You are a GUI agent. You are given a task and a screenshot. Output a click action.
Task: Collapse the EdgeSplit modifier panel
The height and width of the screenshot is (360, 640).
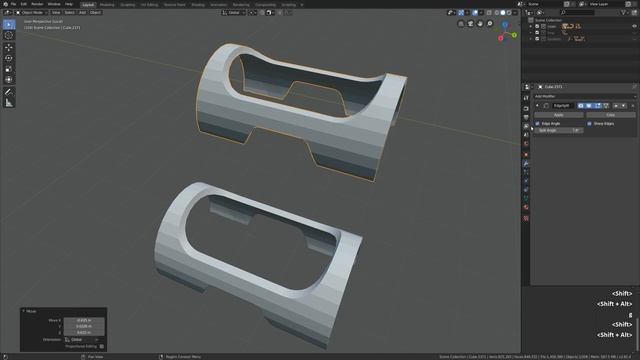(537, 106)
